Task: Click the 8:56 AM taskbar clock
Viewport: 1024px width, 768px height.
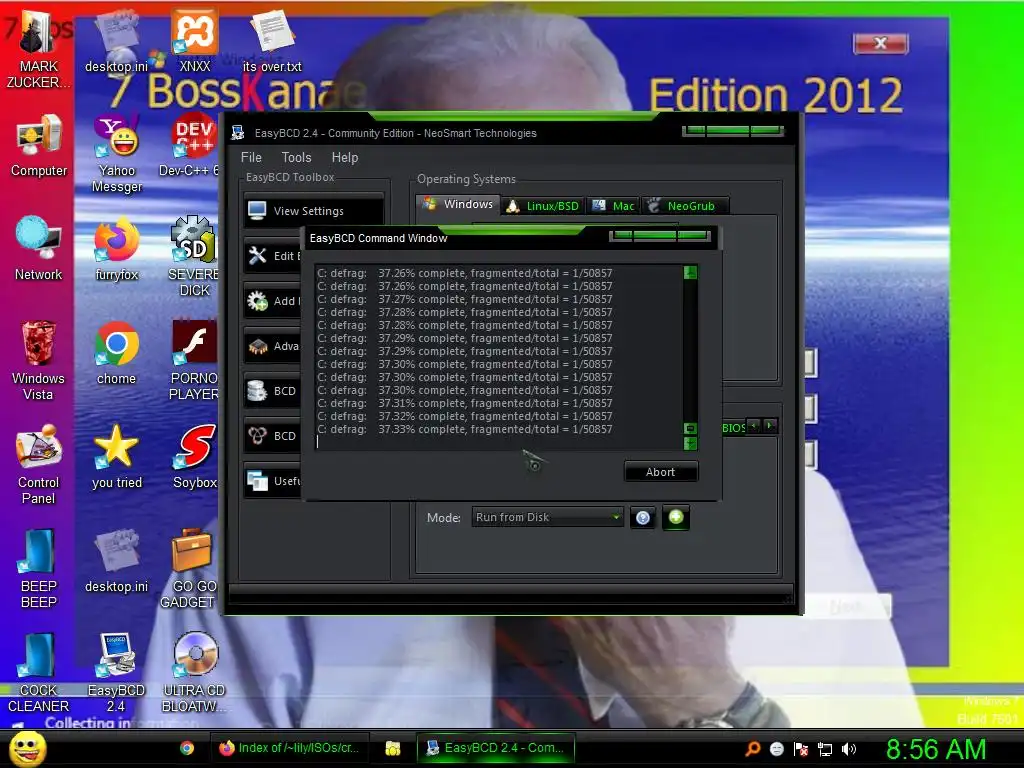Action: (x=936, y=749)
